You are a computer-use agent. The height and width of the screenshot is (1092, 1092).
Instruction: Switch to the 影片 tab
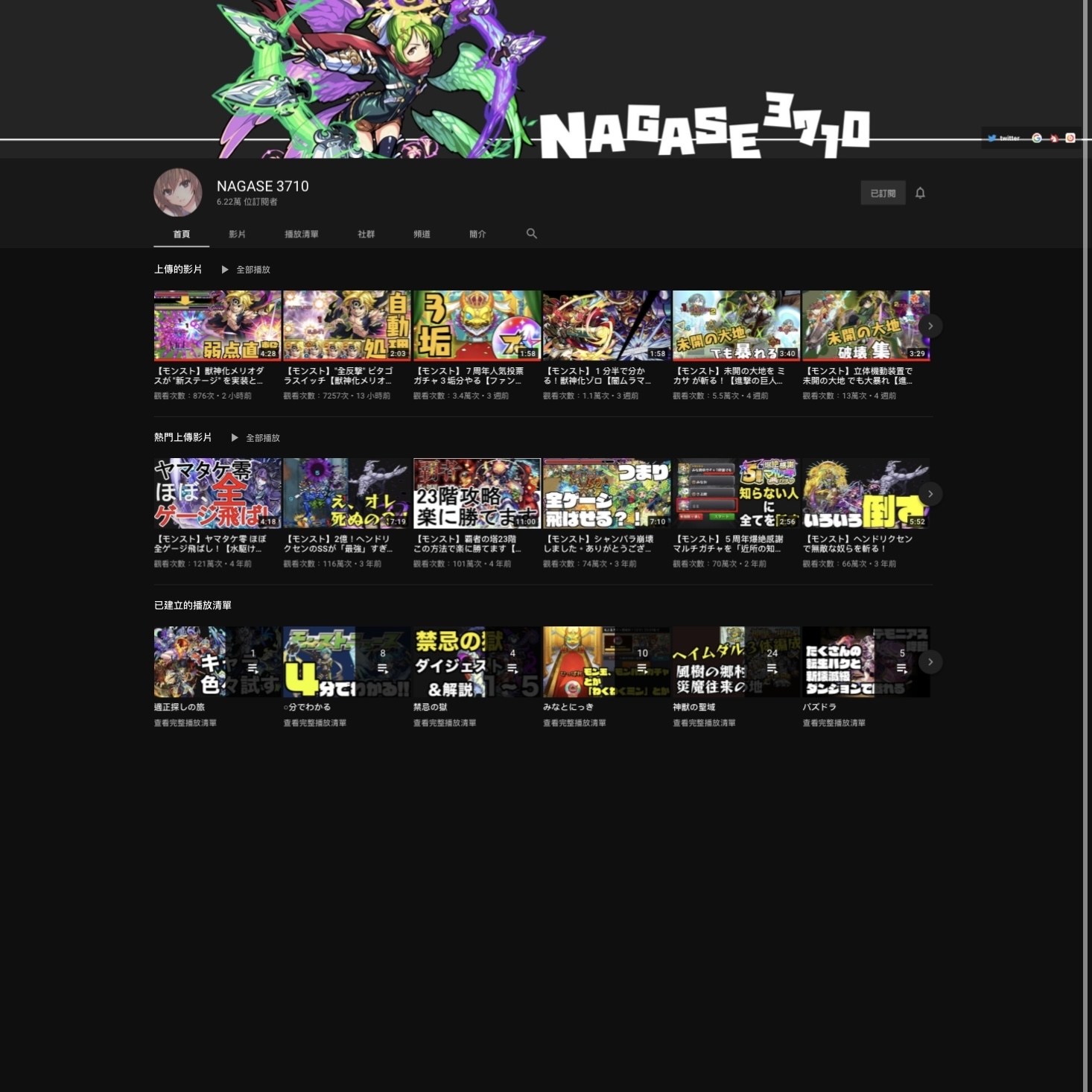(237, 234)
